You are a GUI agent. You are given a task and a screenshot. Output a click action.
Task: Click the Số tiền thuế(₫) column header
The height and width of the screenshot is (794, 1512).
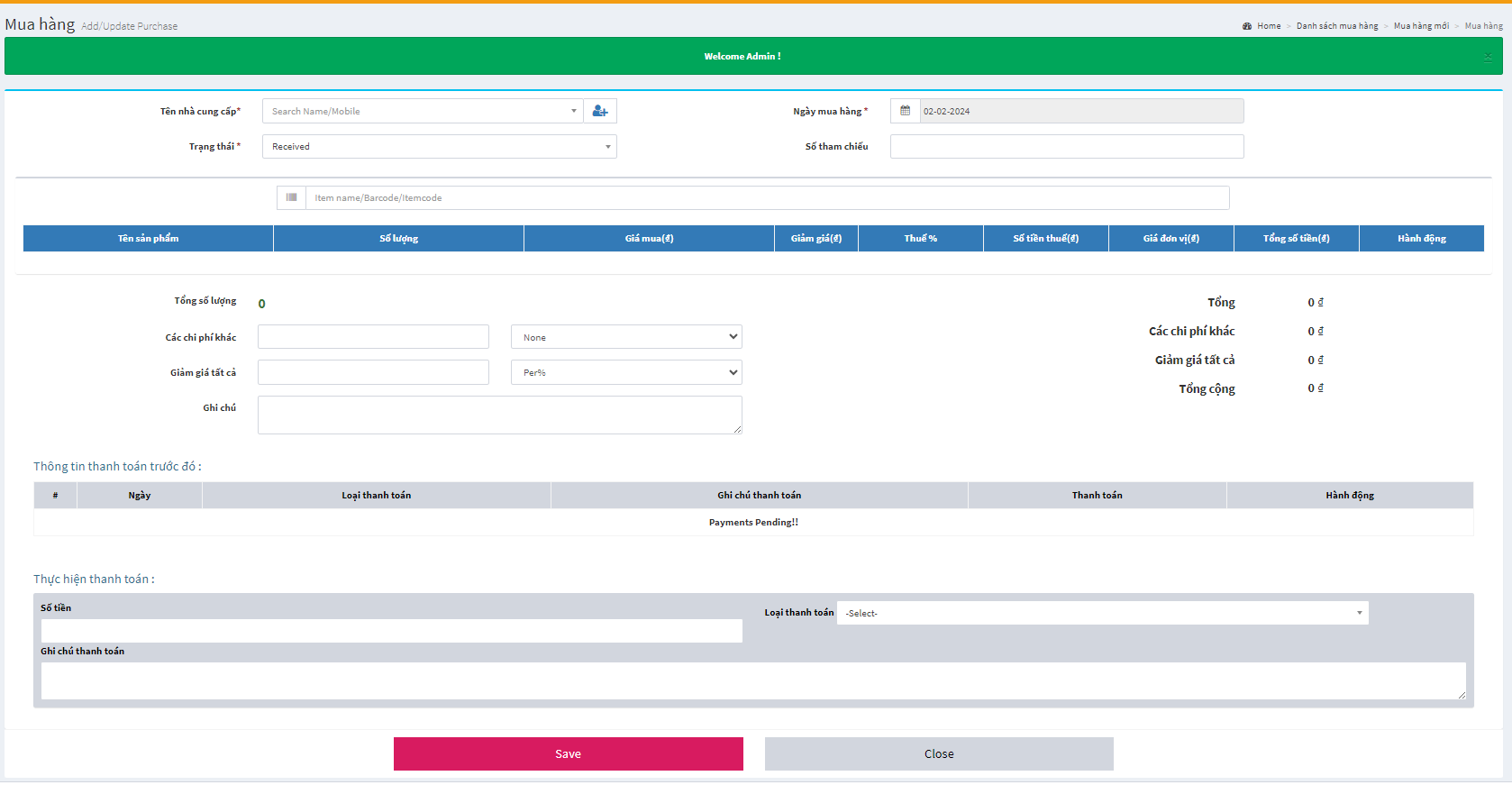(x=1046, y=238)
